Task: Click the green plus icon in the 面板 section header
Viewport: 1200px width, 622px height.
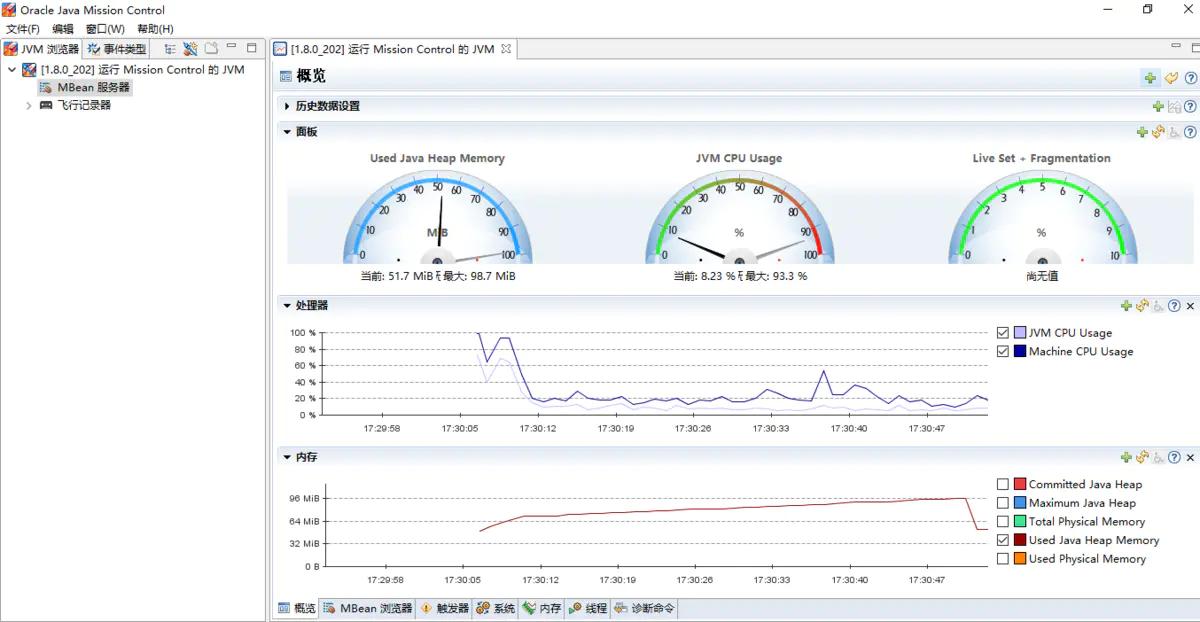Action: [1142, 132]
